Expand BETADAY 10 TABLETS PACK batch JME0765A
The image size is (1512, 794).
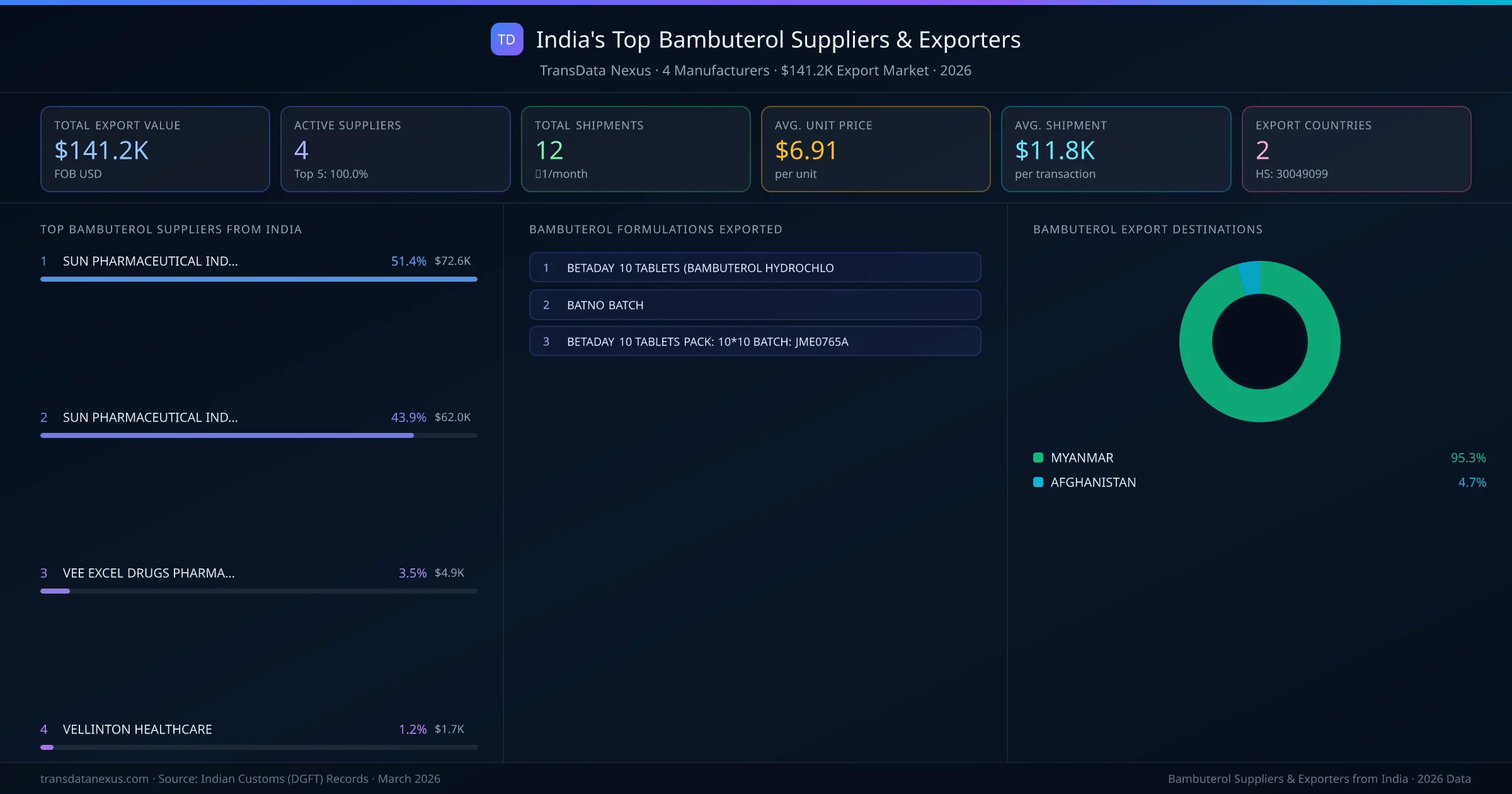point(755,341)
